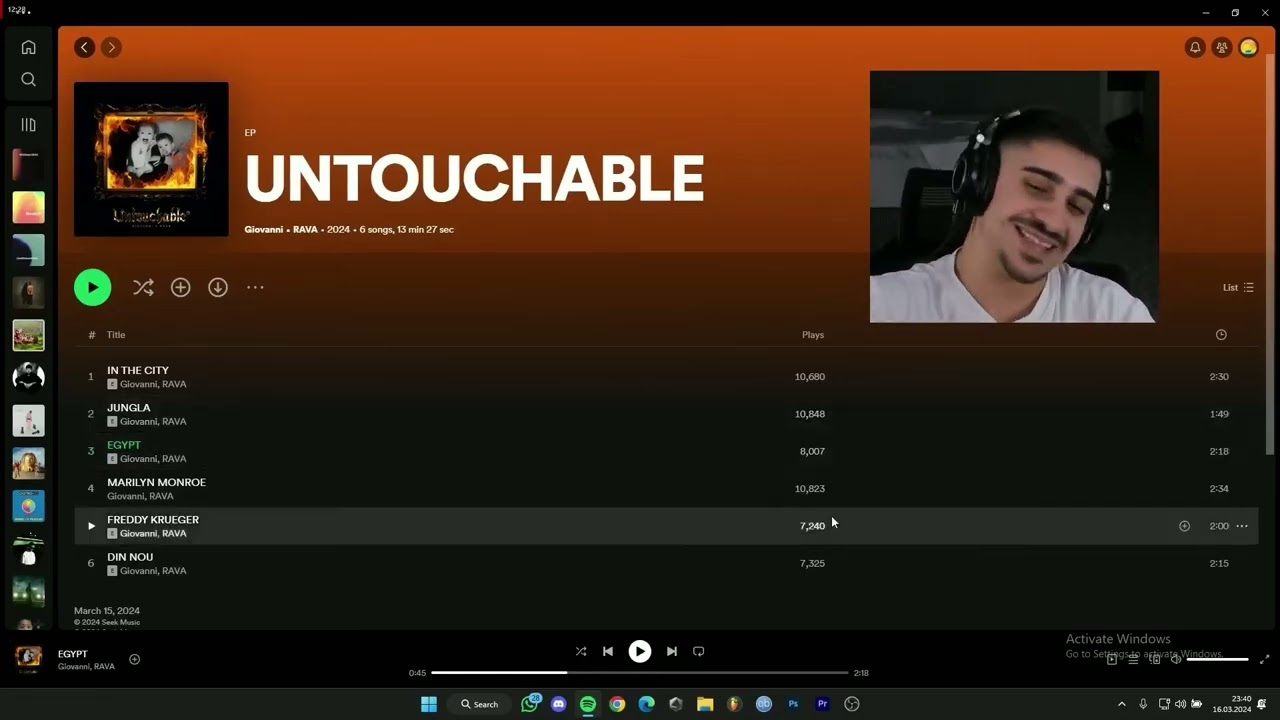
Task: Open Friend Activity people icon
Action: [1221, 47]
